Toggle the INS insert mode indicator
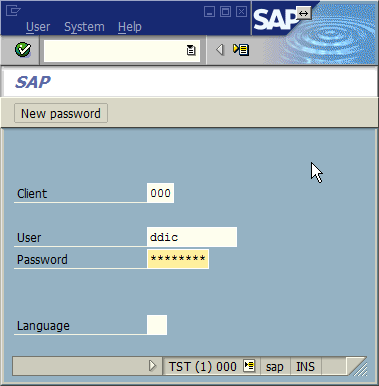 pos(305,367)
